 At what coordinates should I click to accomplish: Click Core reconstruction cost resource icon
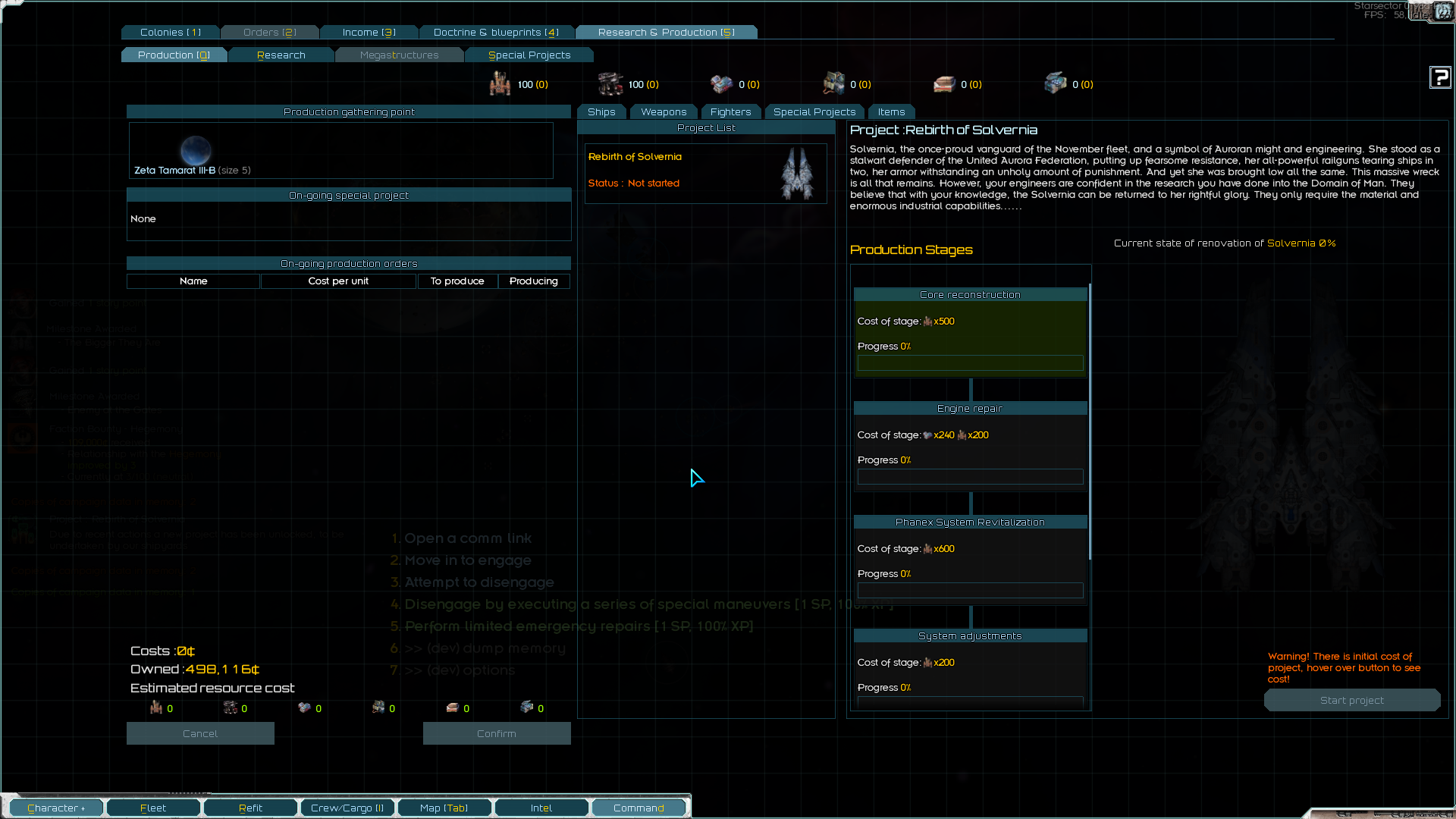click(927, 322)
